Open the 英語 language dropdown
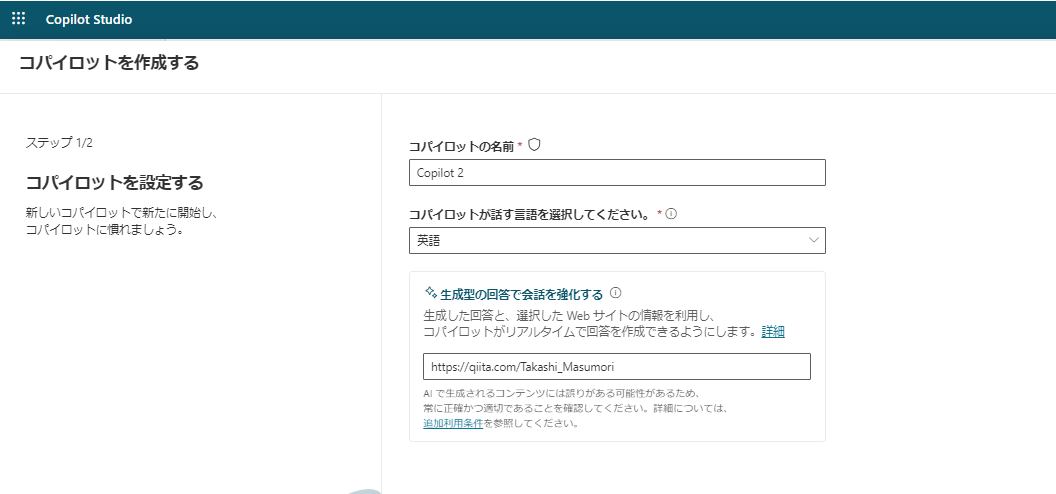The height and width of the screenshot is (494, 1056). (x=617, y=240)
